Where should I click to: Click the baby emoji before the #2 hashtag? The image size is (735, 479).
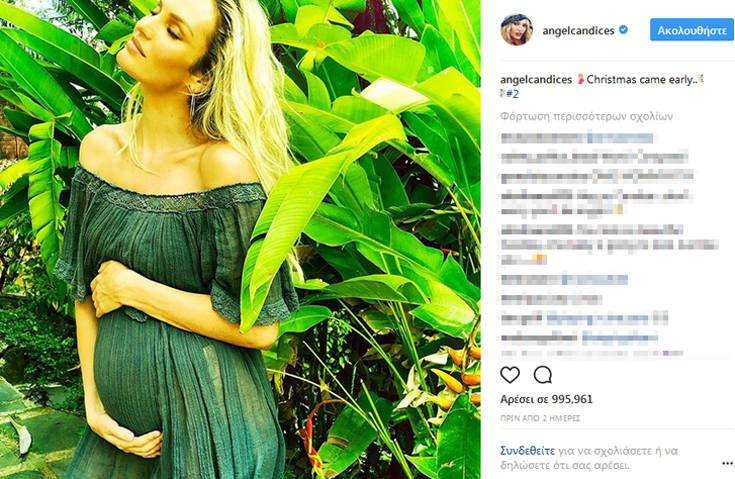click(x=503, y=94)
